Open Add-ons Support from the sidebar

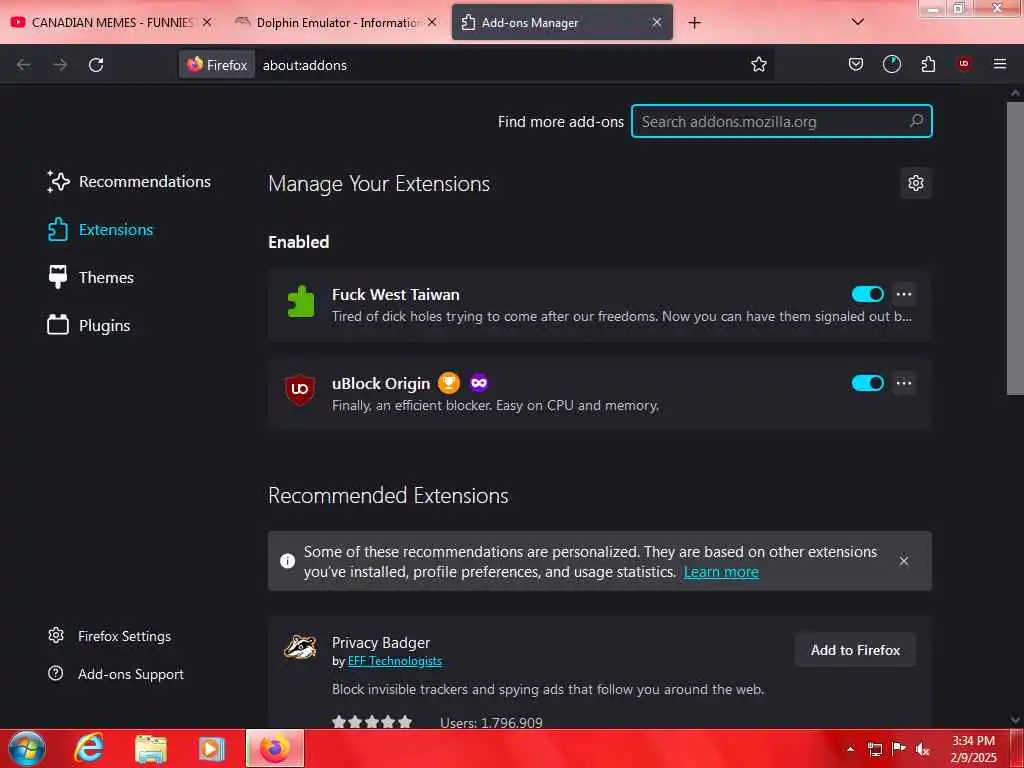[x=116, y=674]
